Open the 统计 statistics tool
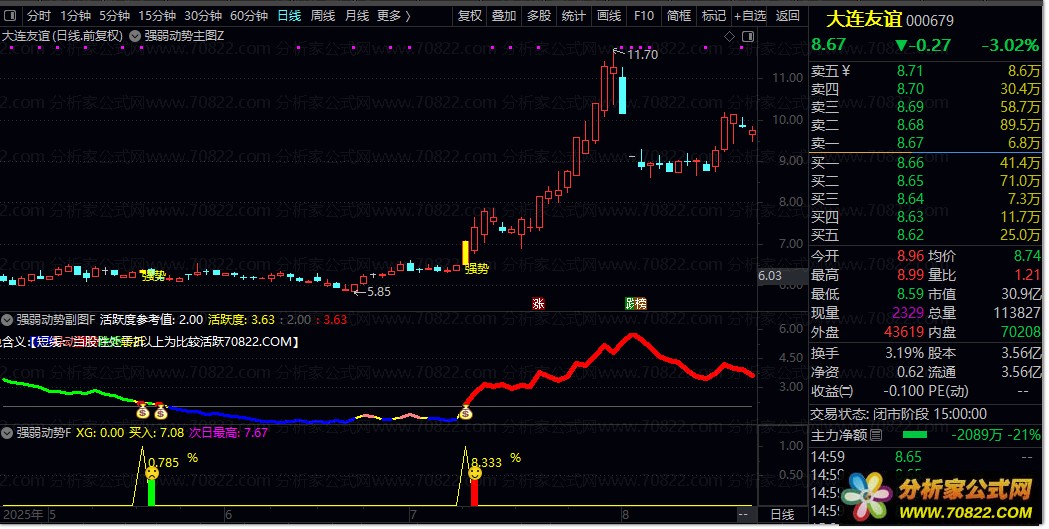Screen dimensions: 1049x529 [573, 15]
